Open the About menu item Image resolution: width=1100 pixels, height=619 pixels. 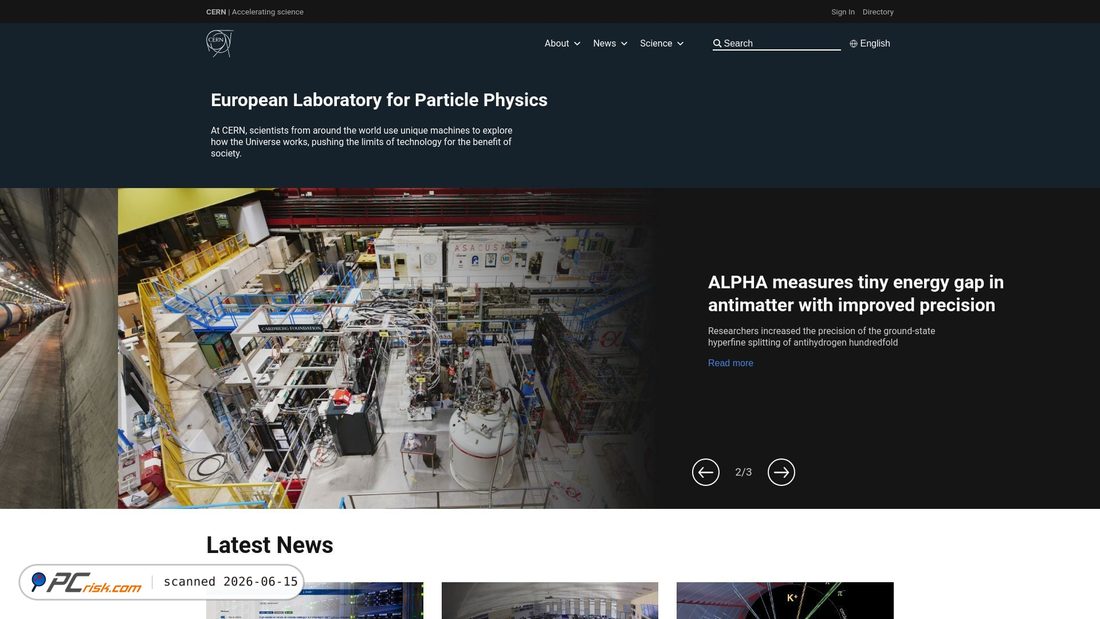(556, 44)
